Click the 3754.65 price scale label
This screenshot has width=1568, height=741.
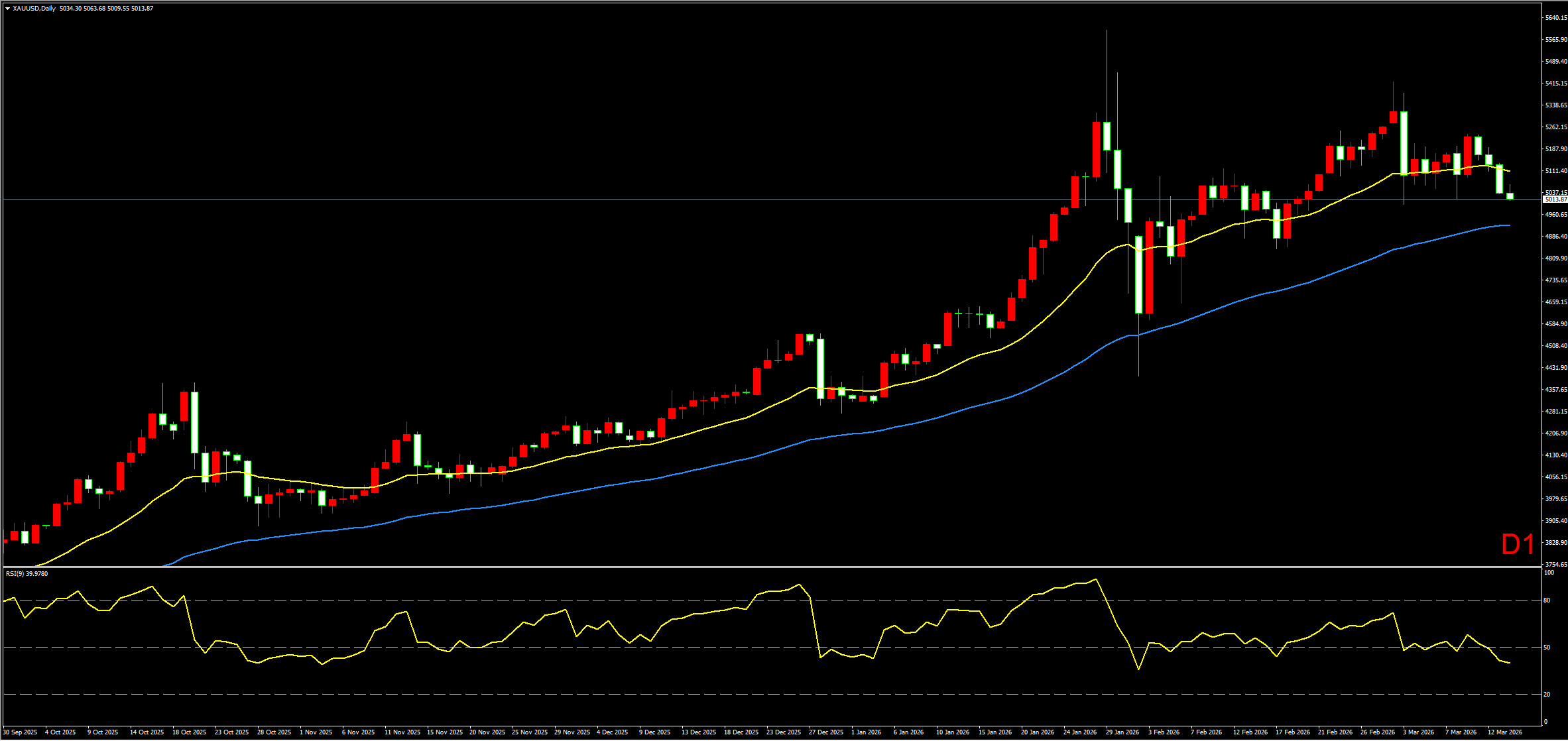coord(1555,565)
